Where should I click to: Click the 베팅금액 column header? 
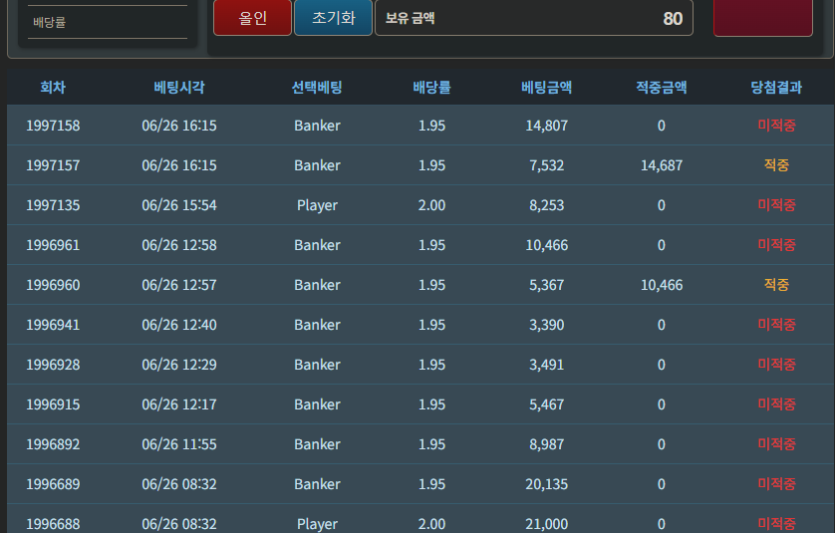pyautogui.click(x=546, y=87)
